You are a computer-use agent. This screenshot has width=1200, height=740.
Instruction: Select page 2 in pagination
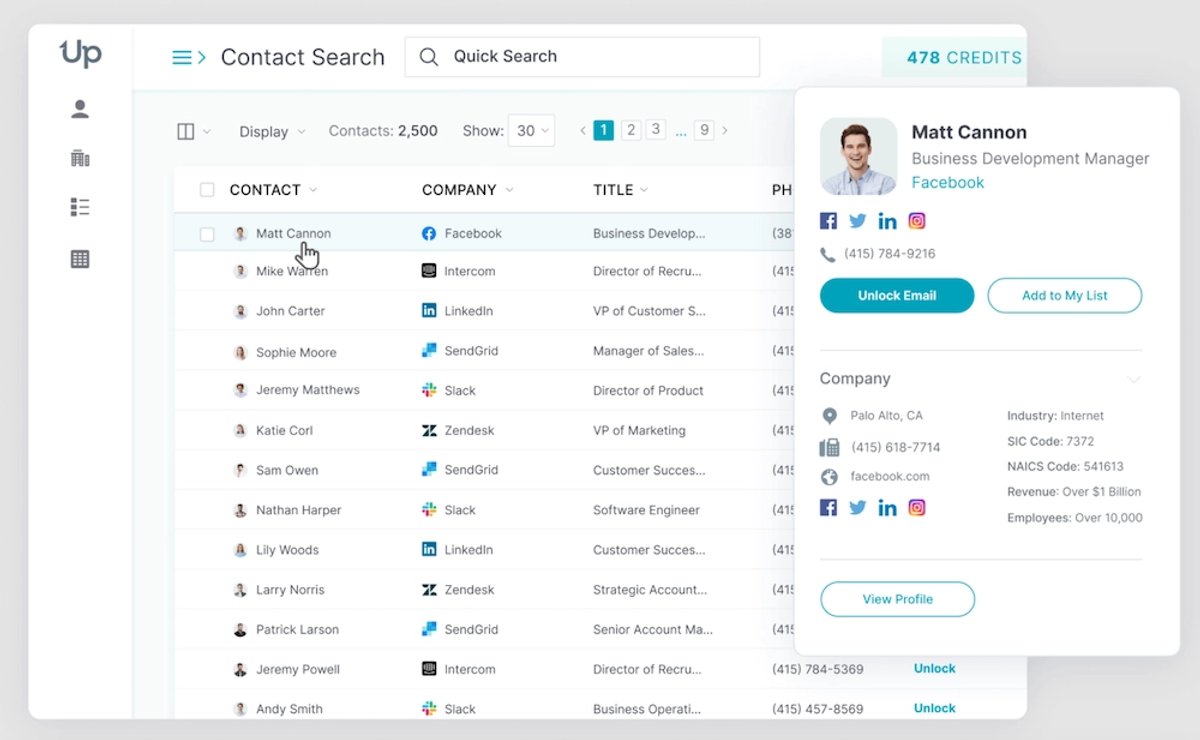click(631, 130)
